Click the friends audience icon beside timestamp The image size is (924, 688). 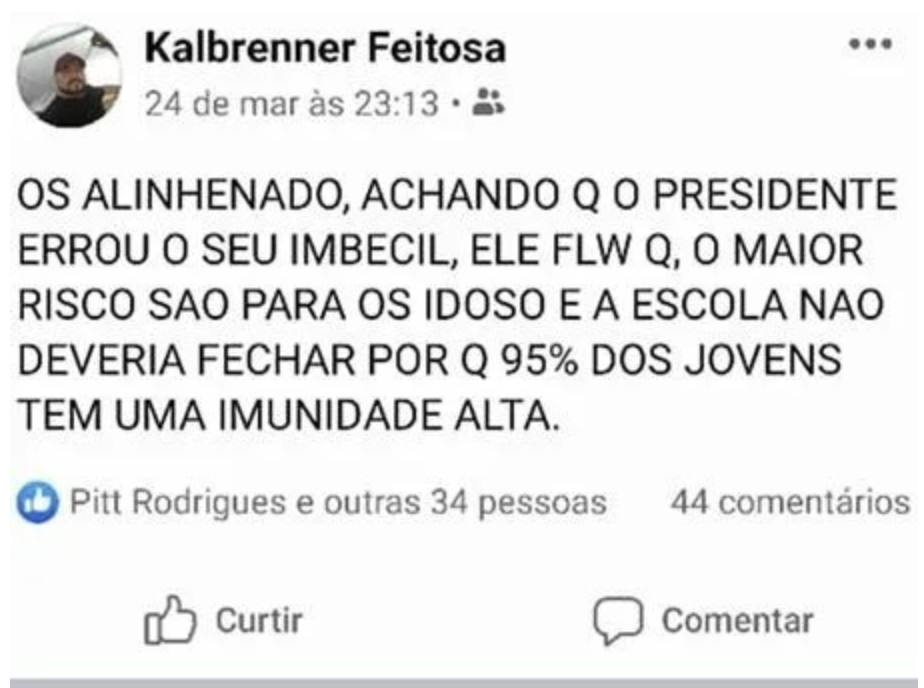(x=487, y=101)
